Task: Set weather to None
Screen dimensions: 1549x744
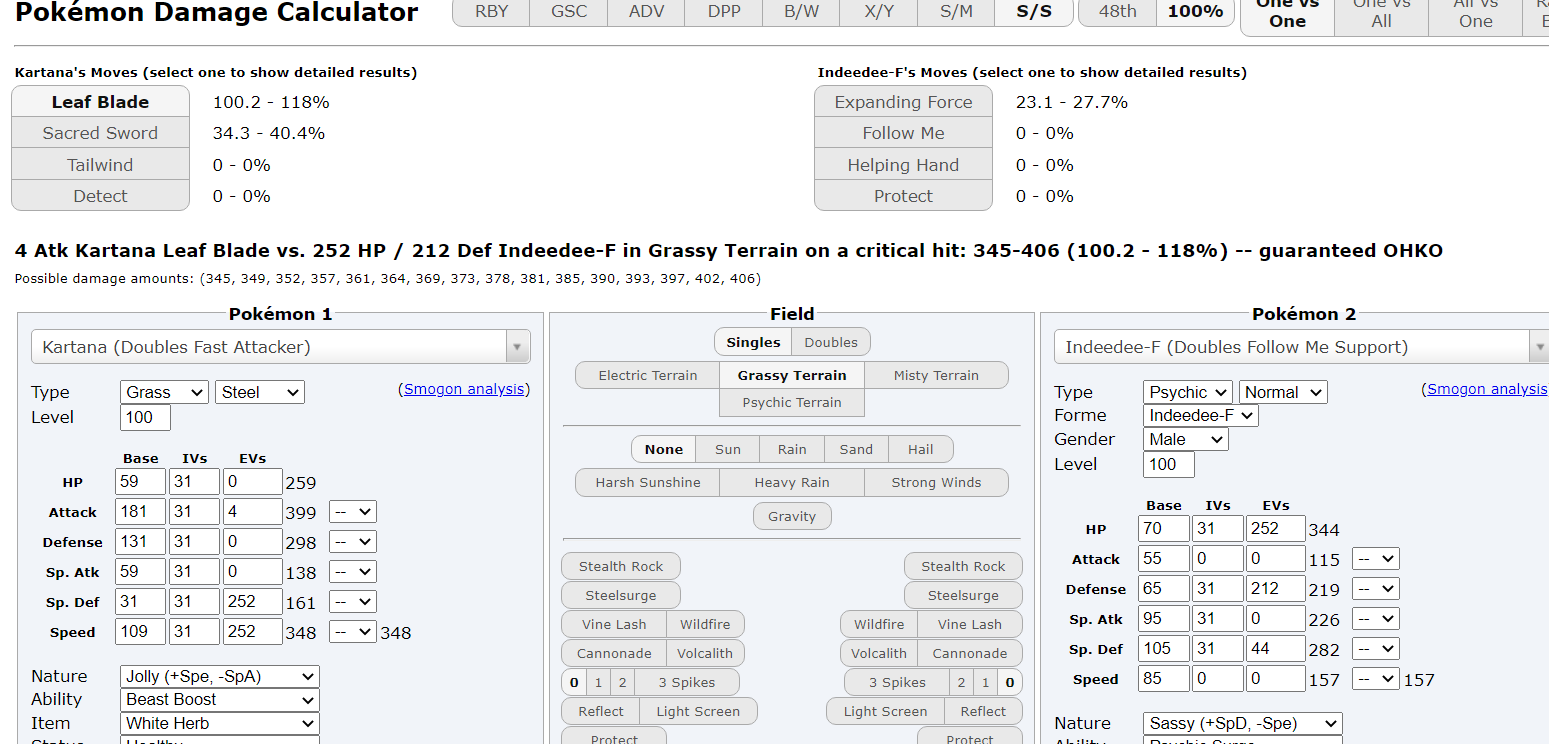Action: coord(664,449)
